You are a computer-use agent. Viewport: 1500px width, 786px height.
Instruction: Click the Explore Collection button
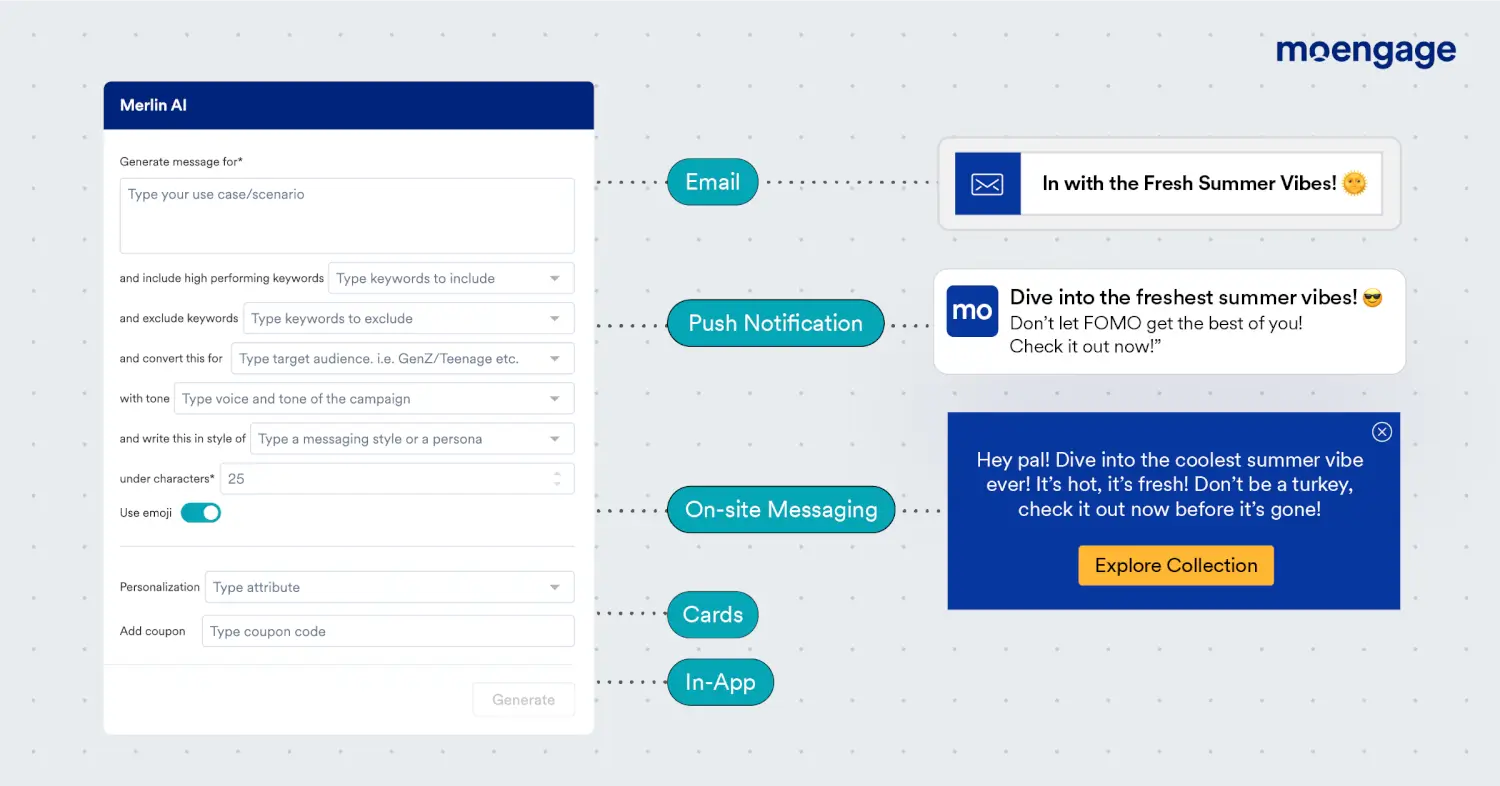pyautogui.click(x=1176, y=565)
